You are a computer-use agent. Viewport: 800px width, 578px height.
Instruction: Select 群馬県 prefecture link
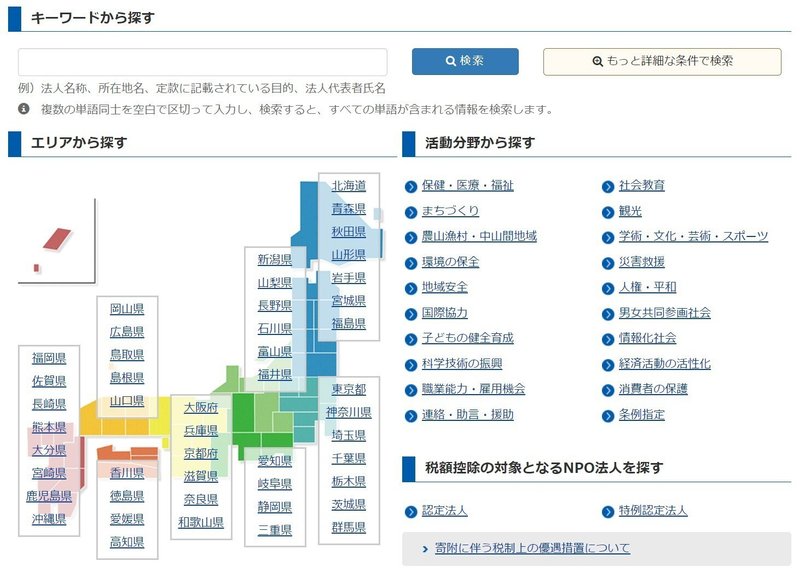coord(349,527)
